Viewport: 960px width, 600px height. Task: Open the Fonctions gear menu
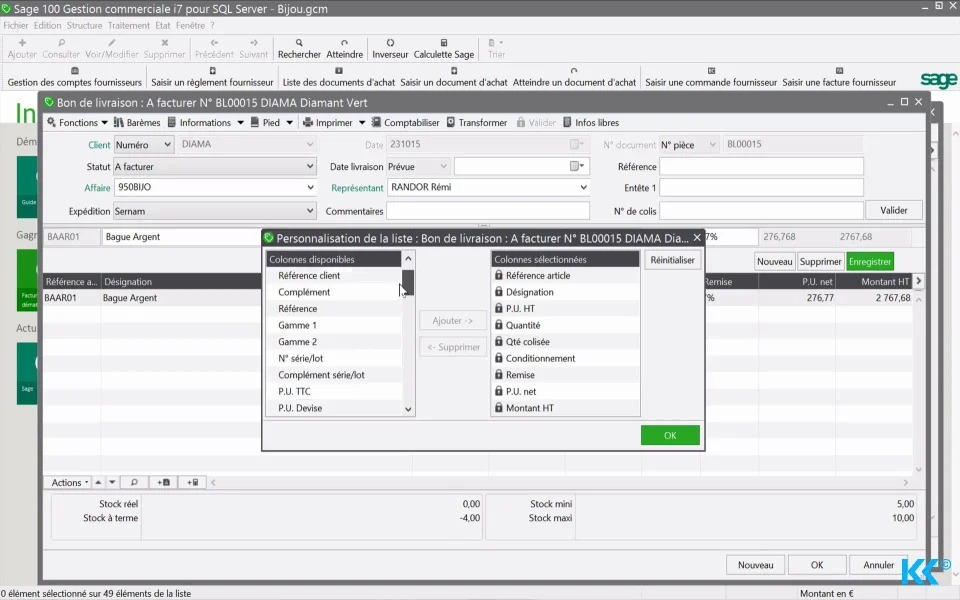click(x=77, y=122)
